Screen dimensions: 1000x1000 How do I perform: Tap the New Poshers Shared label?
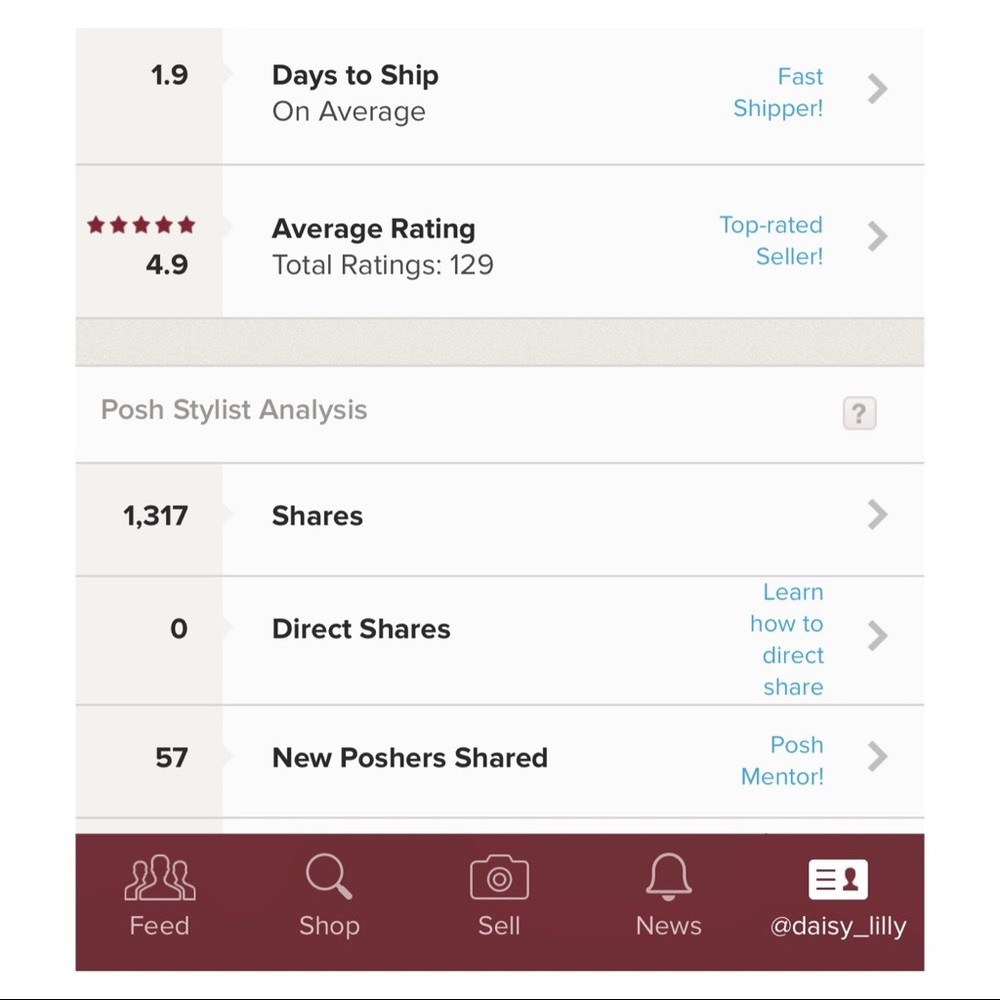tap(409, 758)
